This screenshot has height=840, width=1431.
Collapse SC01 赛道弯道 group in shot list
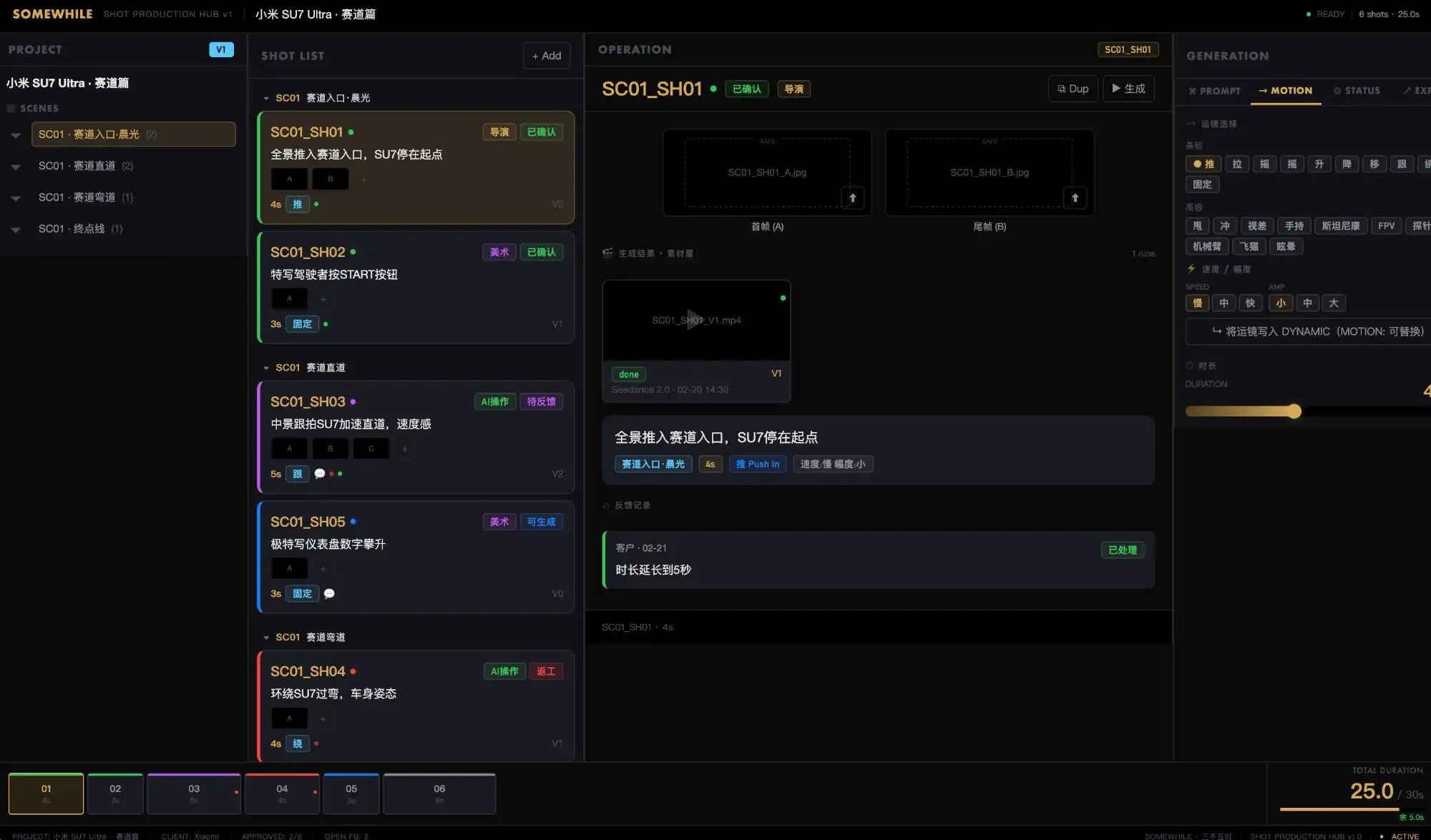click(x=266, y=638)
